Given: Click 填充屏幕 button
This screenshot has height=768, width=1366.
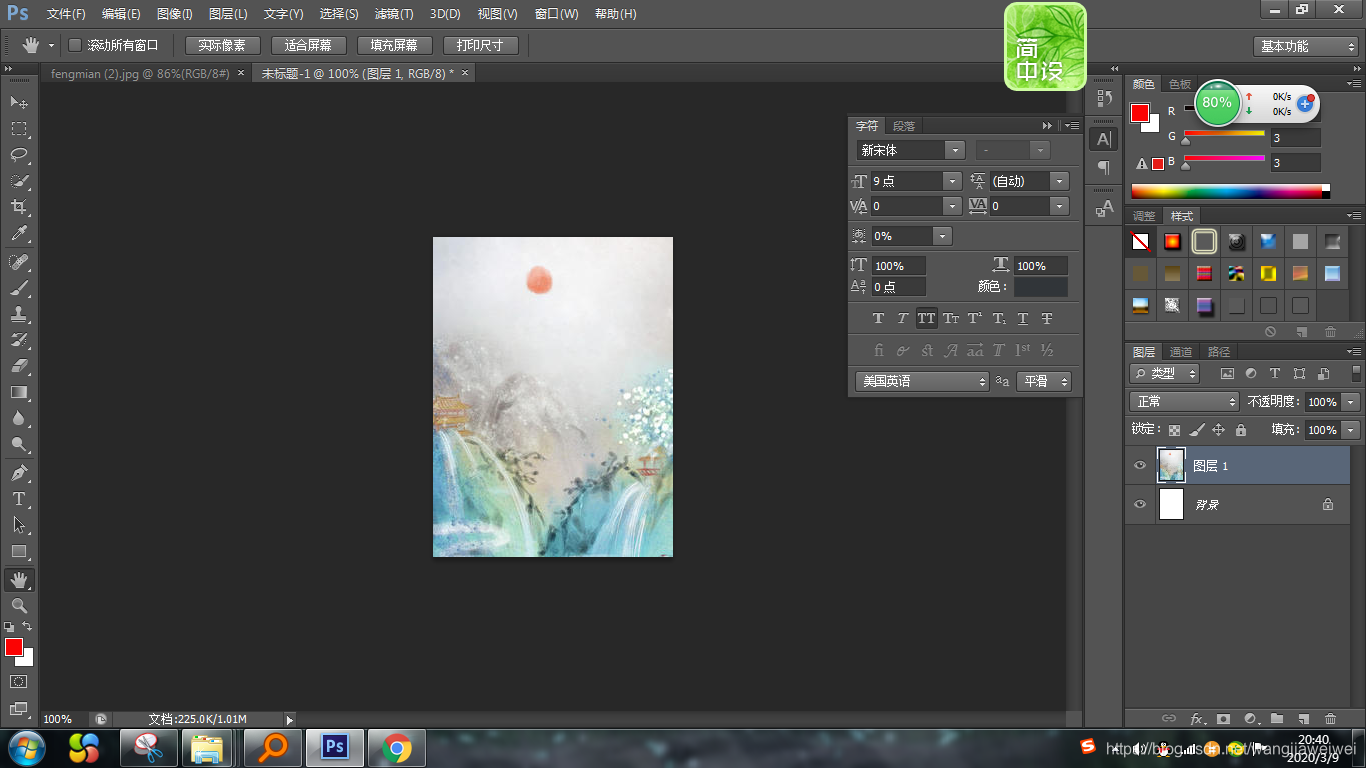Looking at the screenshot, I should (x=394, y=46).
